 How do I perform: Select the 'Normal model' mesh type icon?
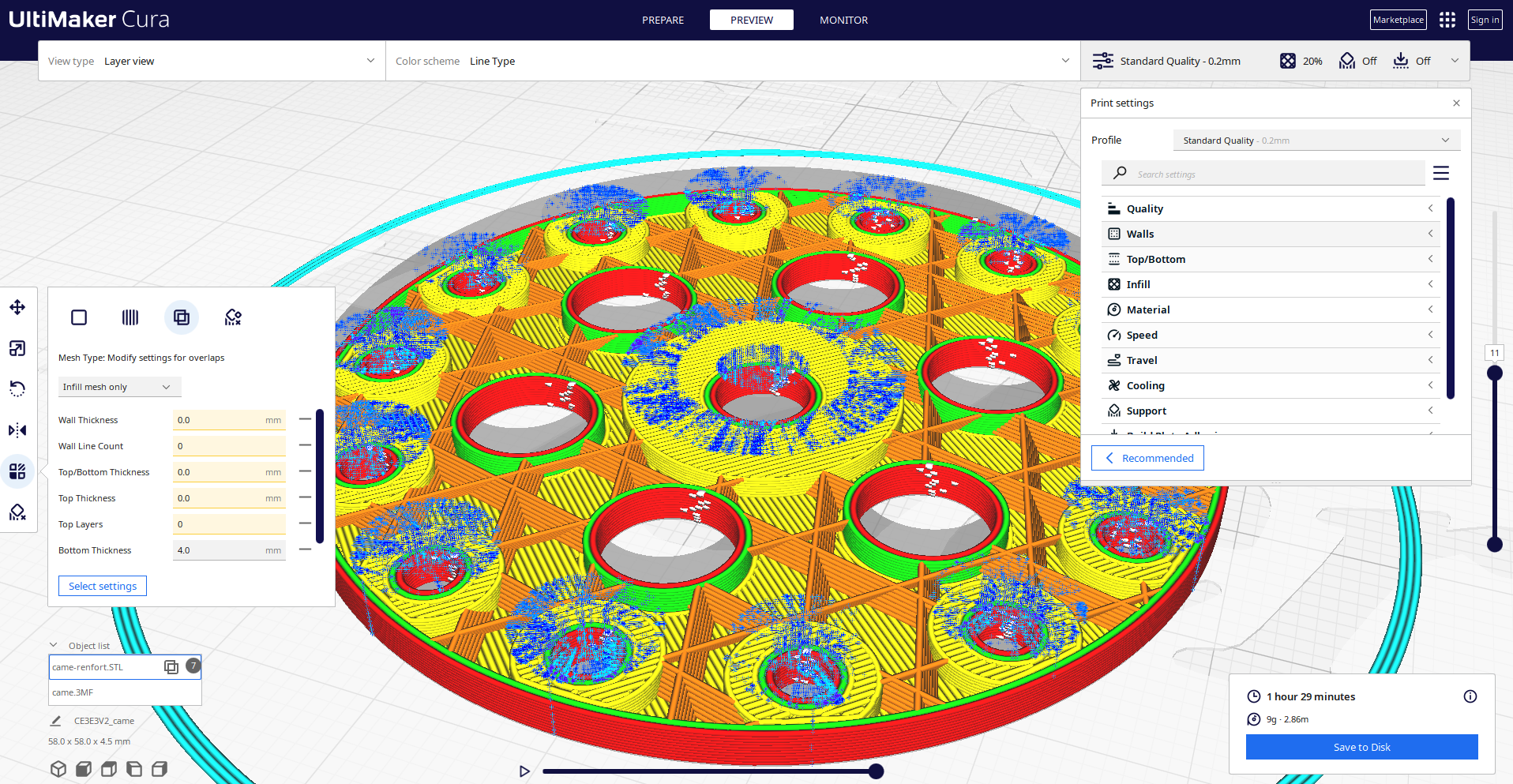click(x=78, y=317)
